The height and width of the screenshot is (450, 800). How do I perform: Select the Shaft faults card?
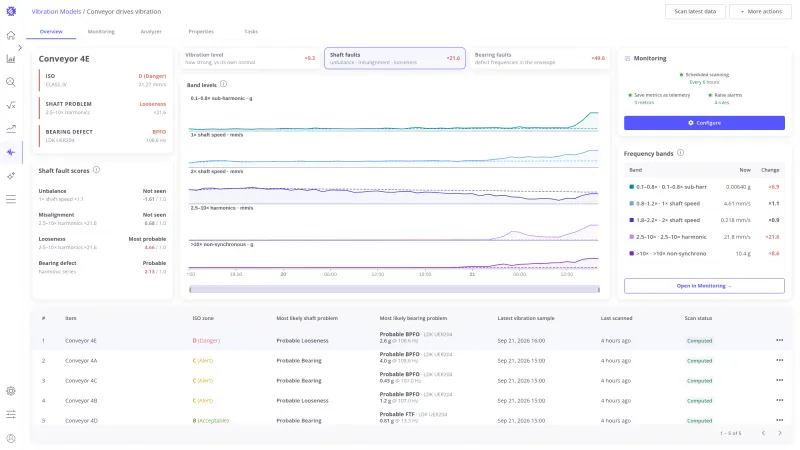[395, 58]
